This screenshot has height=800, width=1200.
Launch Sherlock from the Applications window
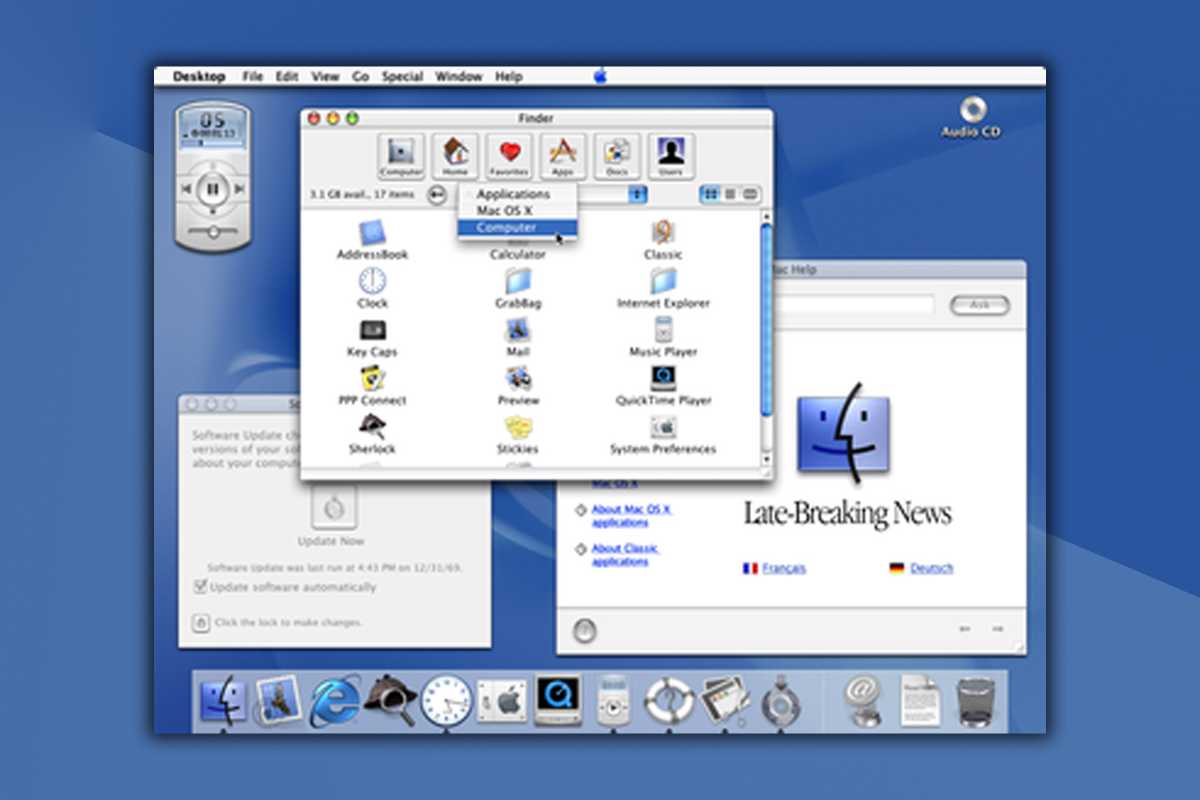[x=371, y=428]
